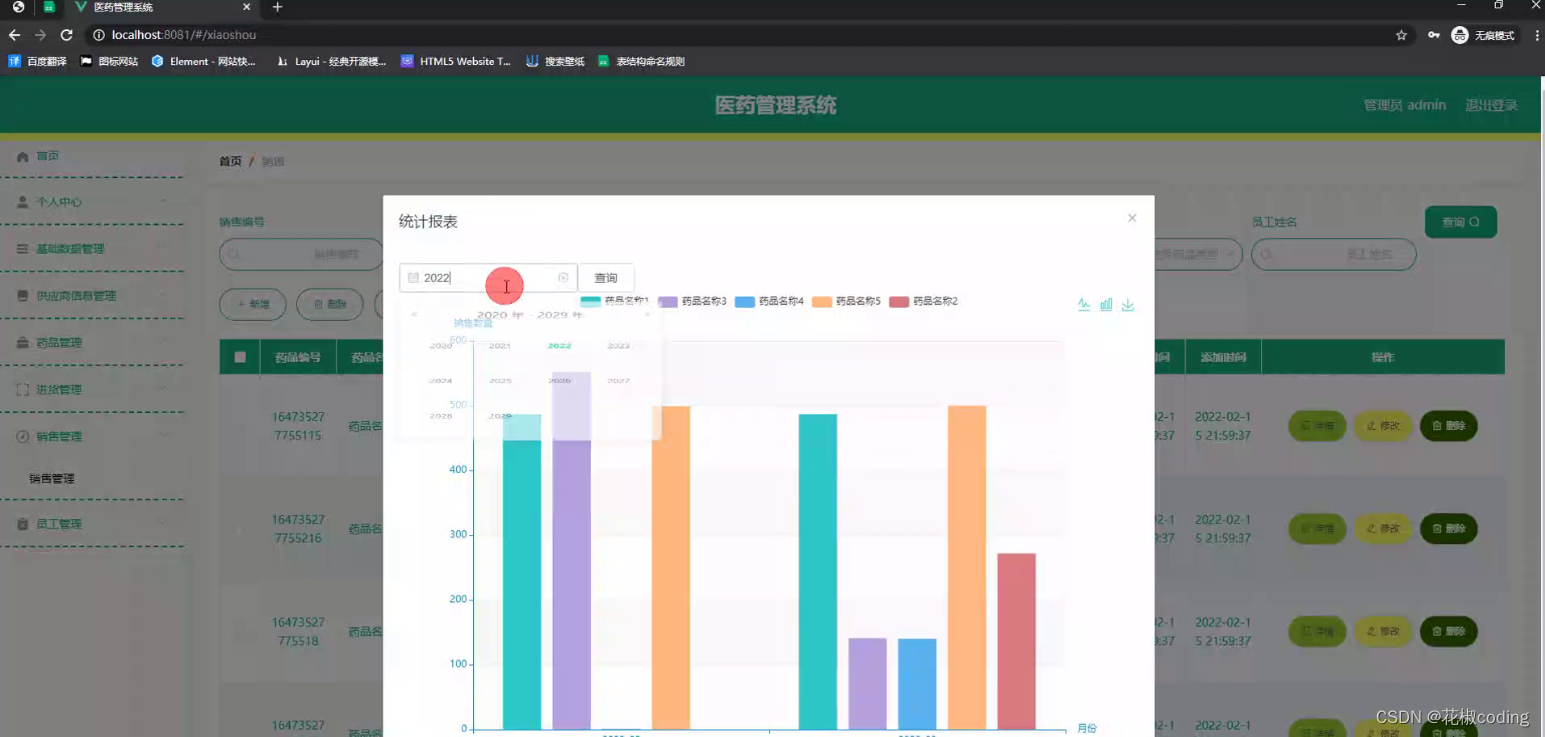The image size is (1545, 737).
Task: Click 删除 for row 16473527 775518
Action: (1448, 632)
